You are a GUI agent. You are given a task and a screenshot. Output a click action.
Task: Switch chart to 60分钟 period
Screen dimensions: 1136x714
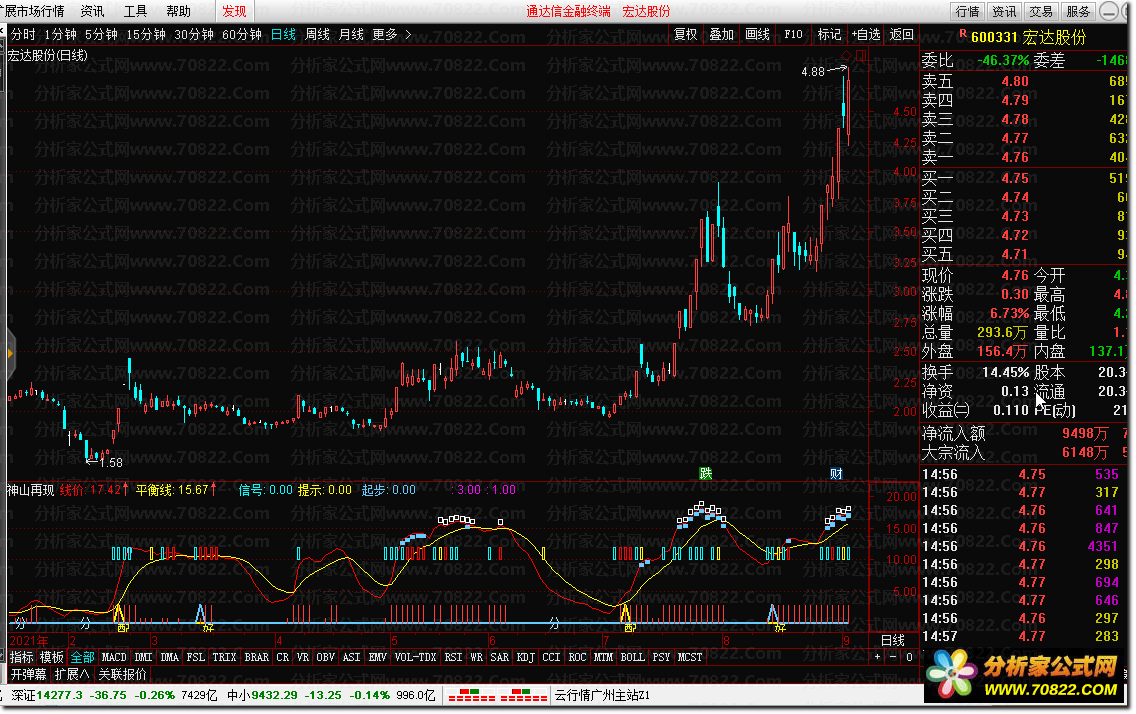(241, 34)
